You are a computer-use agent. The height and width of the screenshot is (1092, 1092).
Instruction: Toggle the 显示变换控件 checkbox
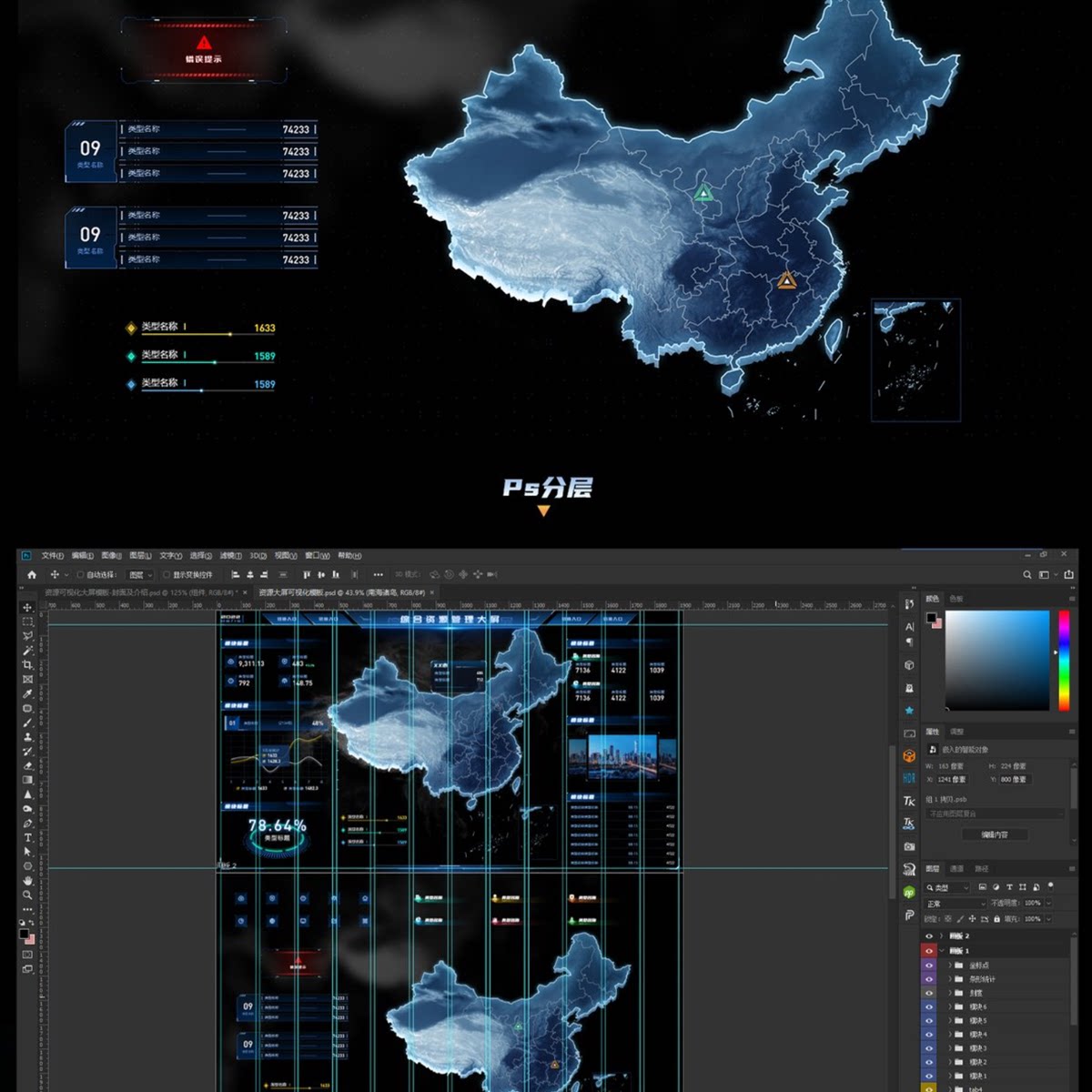coord(167,575)
